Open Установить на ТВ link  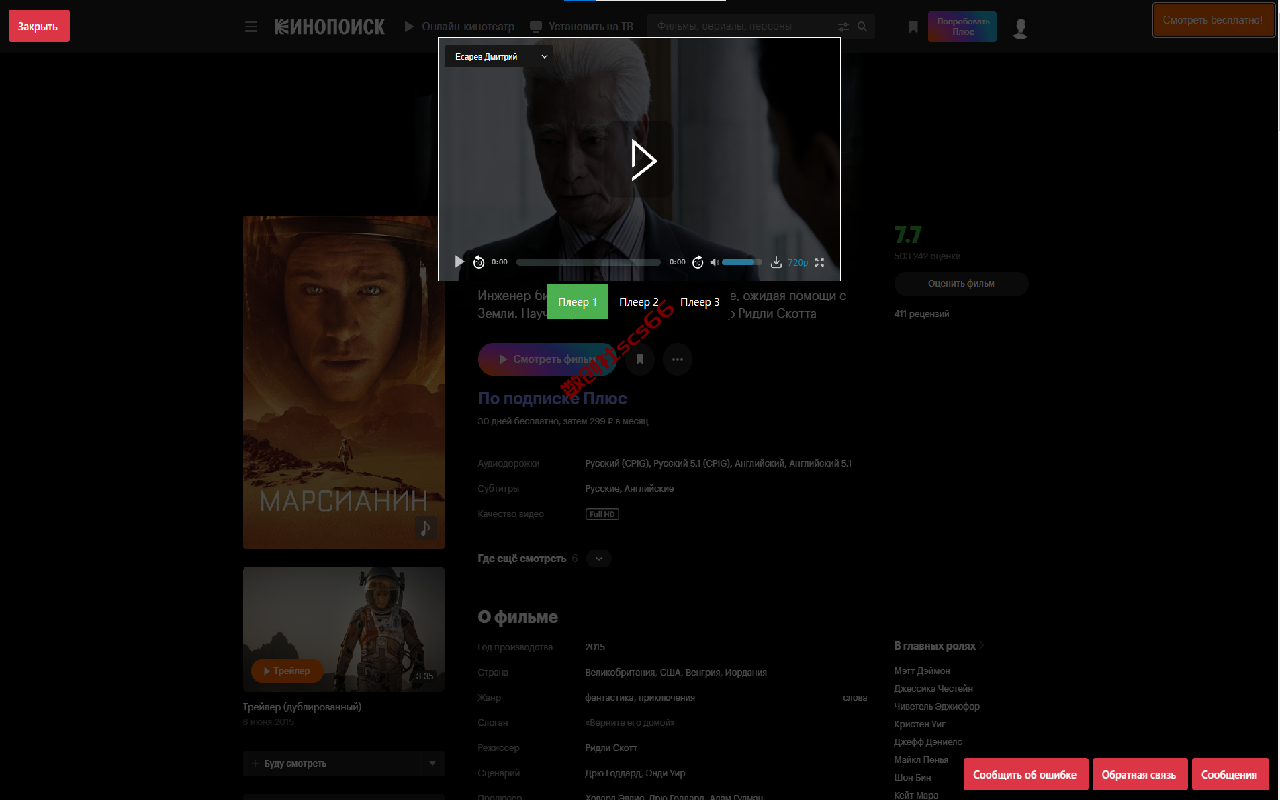click(x=580, y=27)
